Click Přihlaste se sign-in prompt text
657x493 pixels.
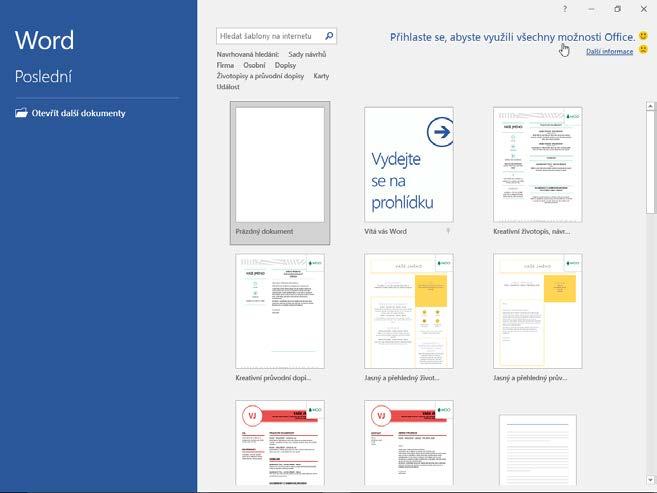(x=512, y=37)
